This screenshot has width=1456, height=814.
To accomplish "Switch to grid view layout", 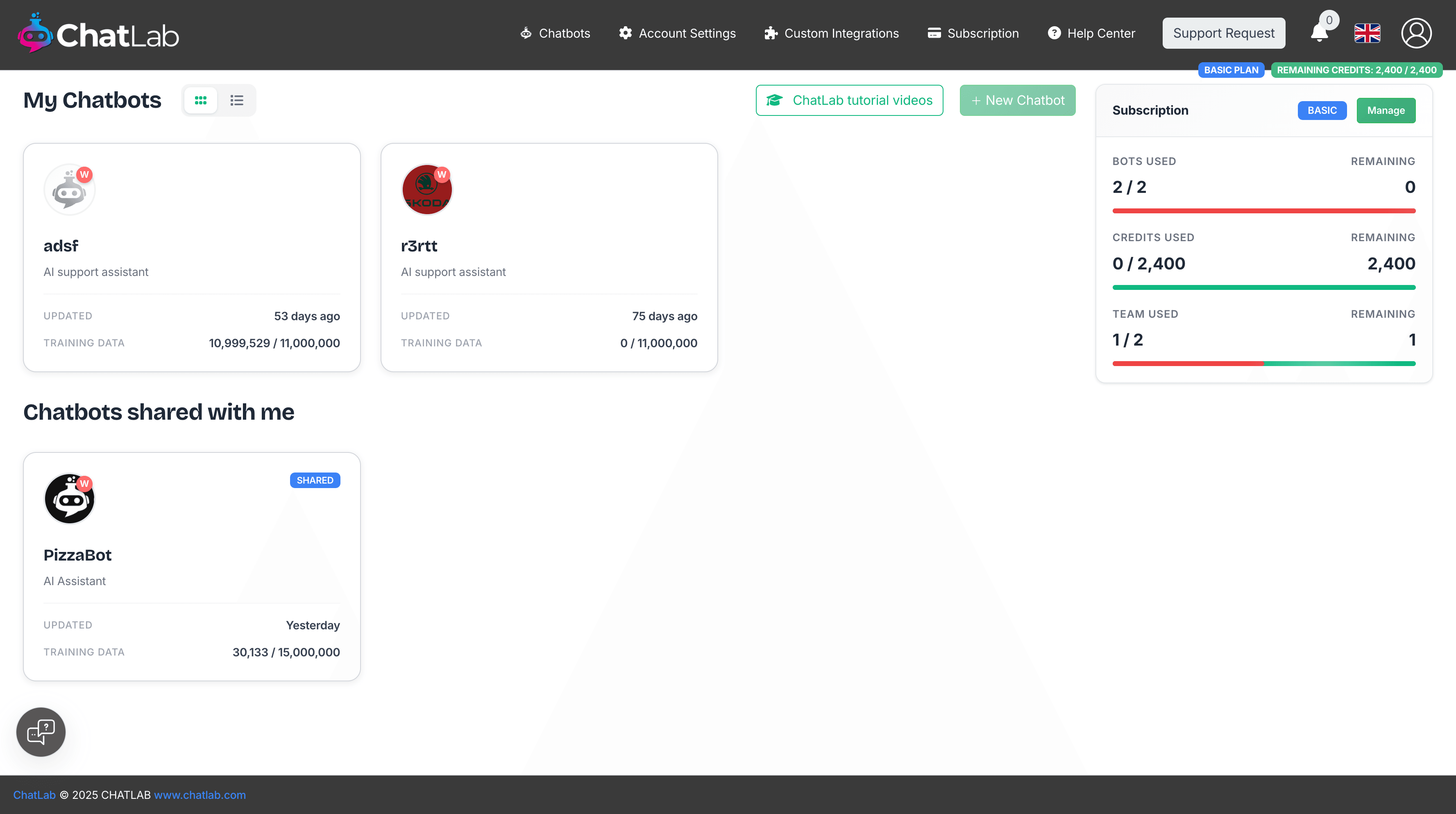I will pos(201,101).
